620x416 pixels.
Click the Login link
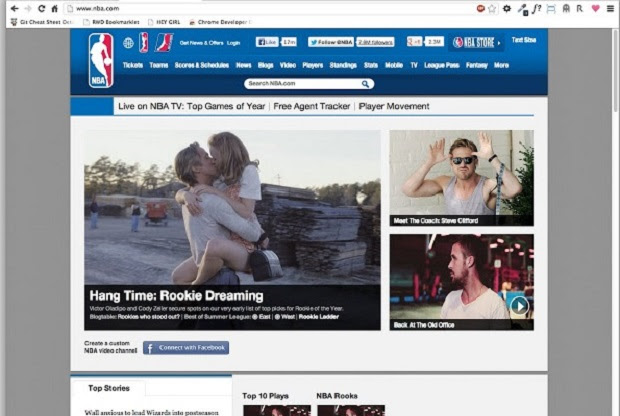pyautogui.click(x=233, y=43)
